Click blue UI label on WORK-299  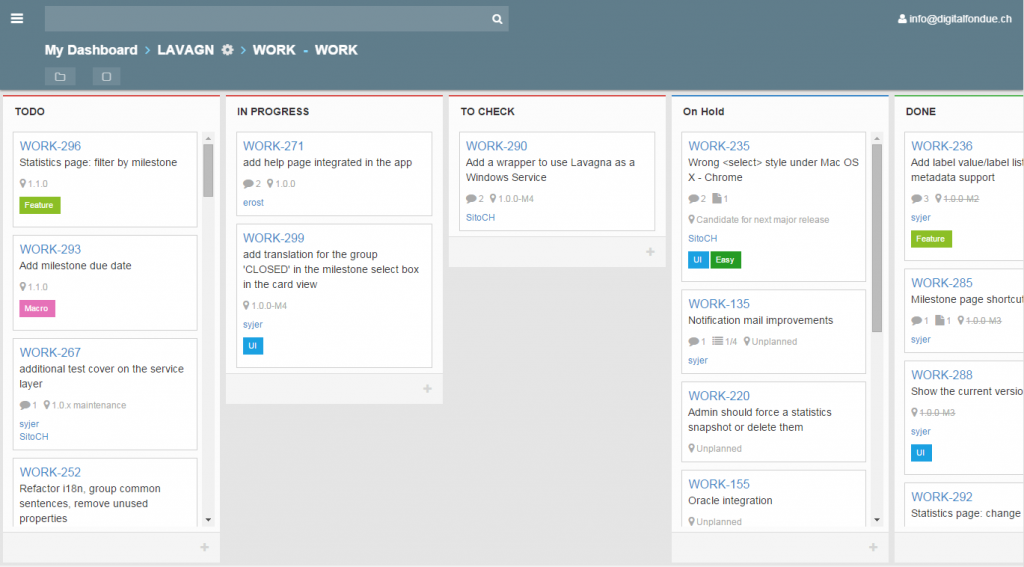tap(253, 346)
